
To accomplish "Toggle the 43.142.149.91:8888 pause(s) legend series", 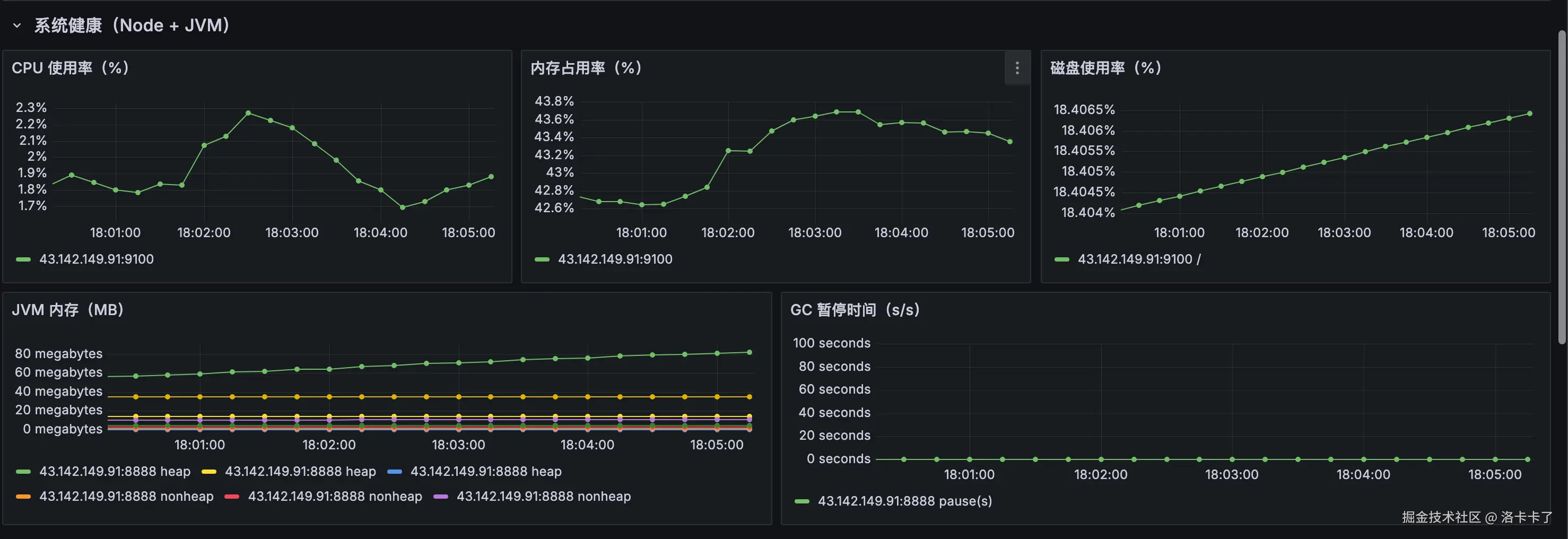I will [904, 501].
